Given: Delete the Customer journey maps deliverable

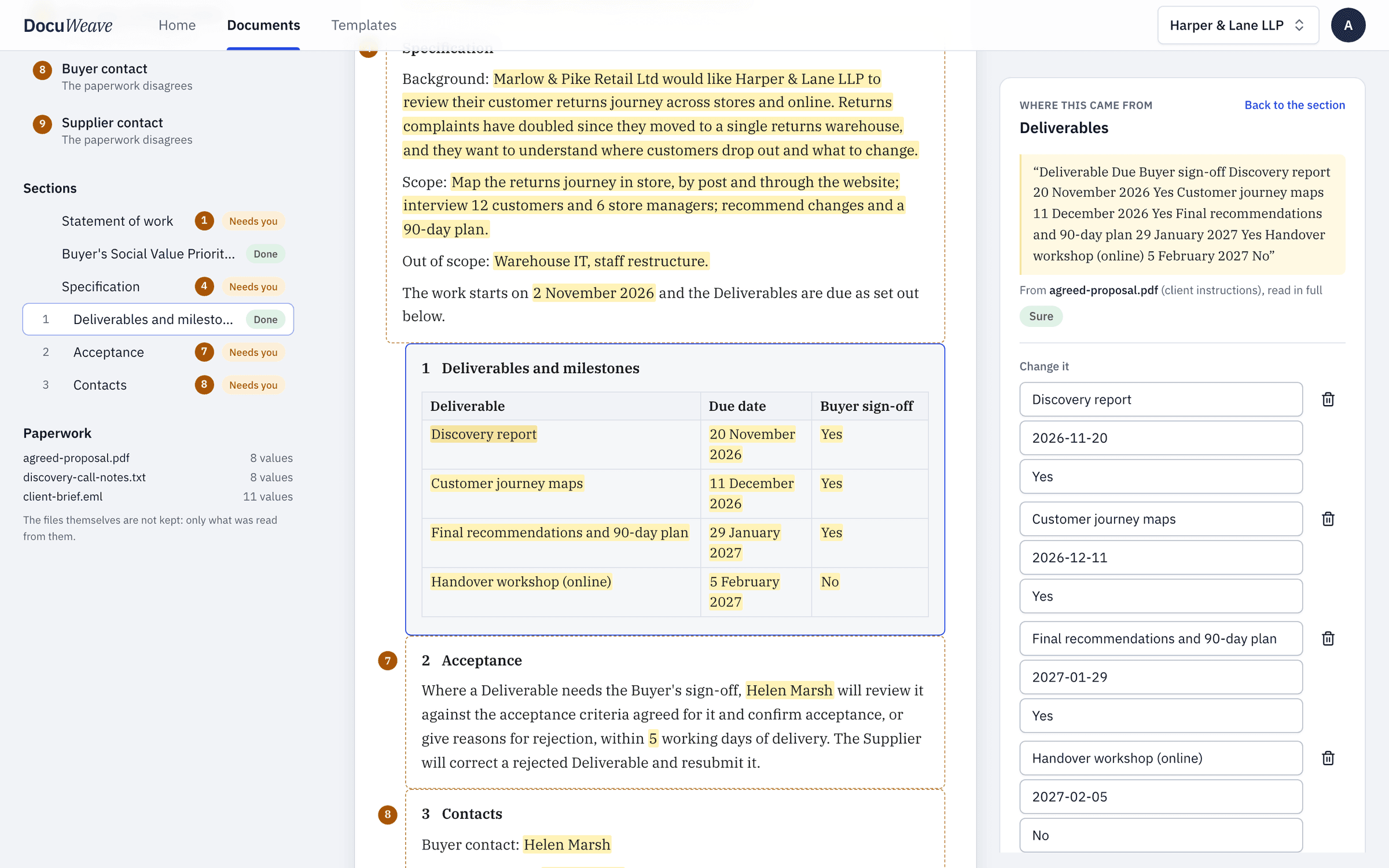Looking at the screenshot, I should pyautogui.click(x=1328, y=519).
